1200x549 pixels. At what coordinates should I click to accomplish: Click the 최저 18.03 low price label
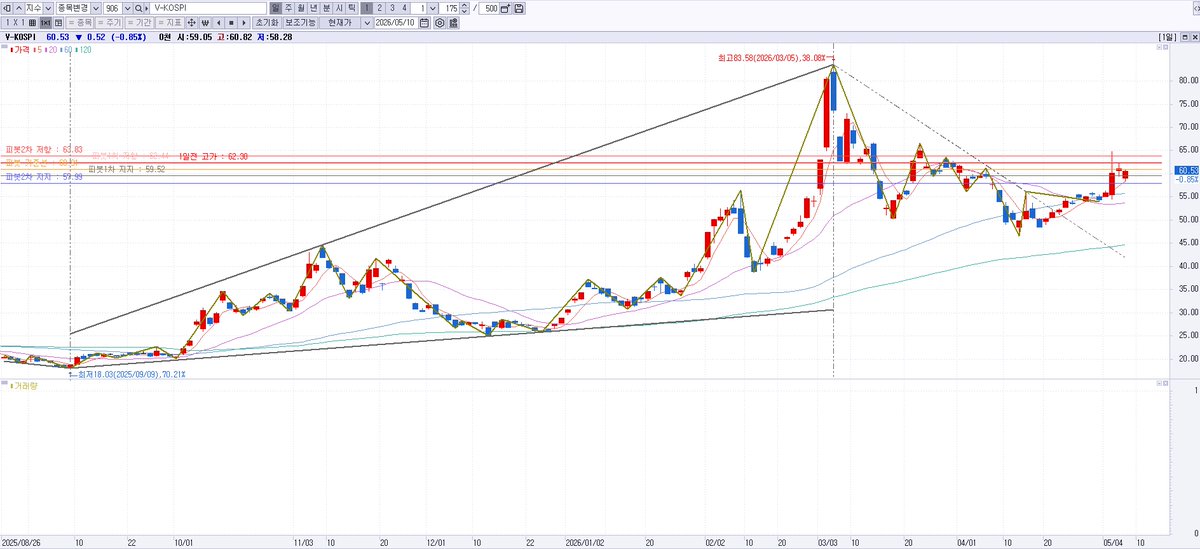click(x=131, y=374)
